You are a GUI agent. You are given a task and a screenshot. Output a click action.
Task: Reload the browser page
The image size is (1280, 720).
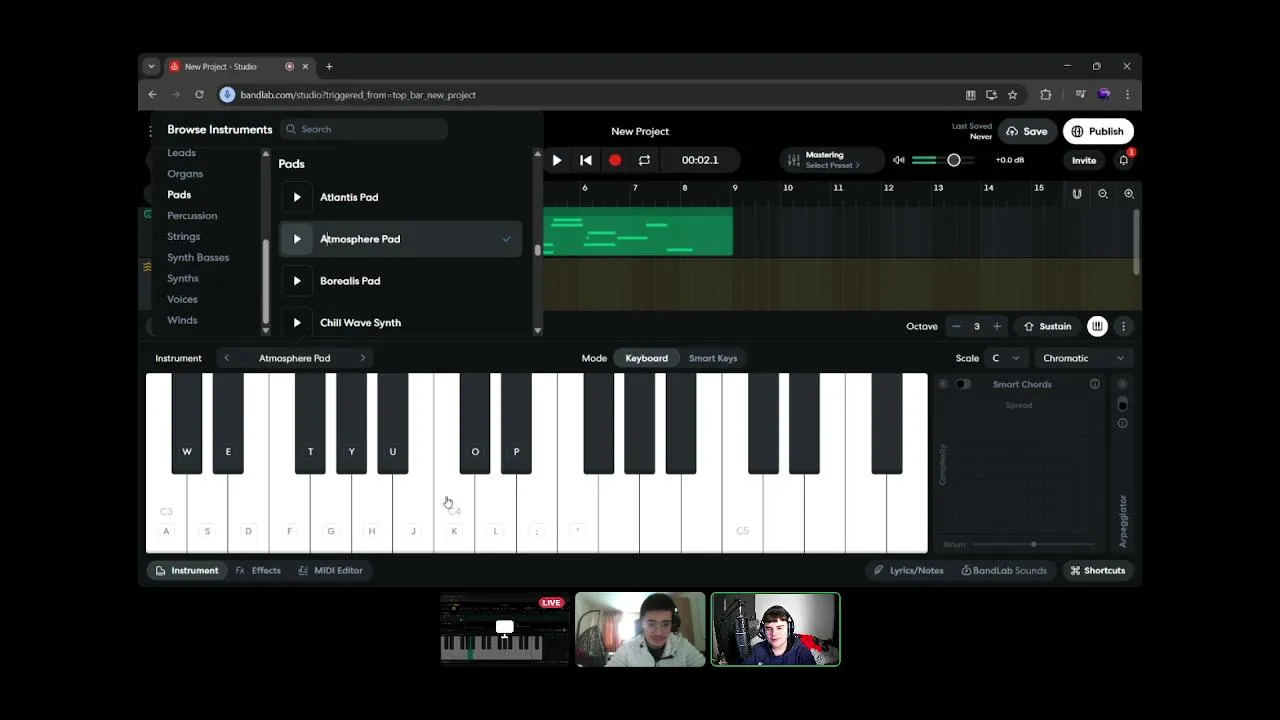[199, 95]
